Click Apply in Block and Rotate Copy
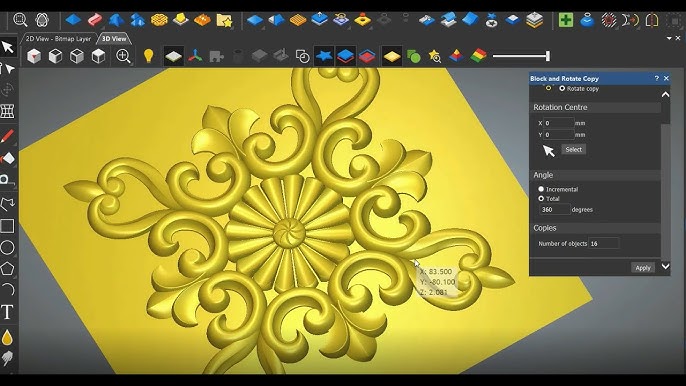Viewport: 686px width, 386px height. (x=643, y=268)
